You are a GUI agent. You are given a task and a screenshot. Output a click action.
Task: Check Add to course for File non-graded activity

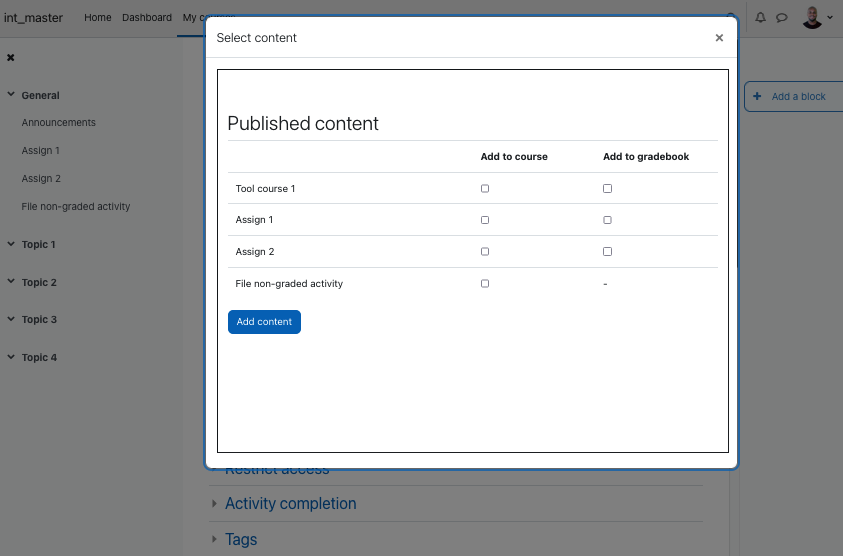(x=485, y=283)
